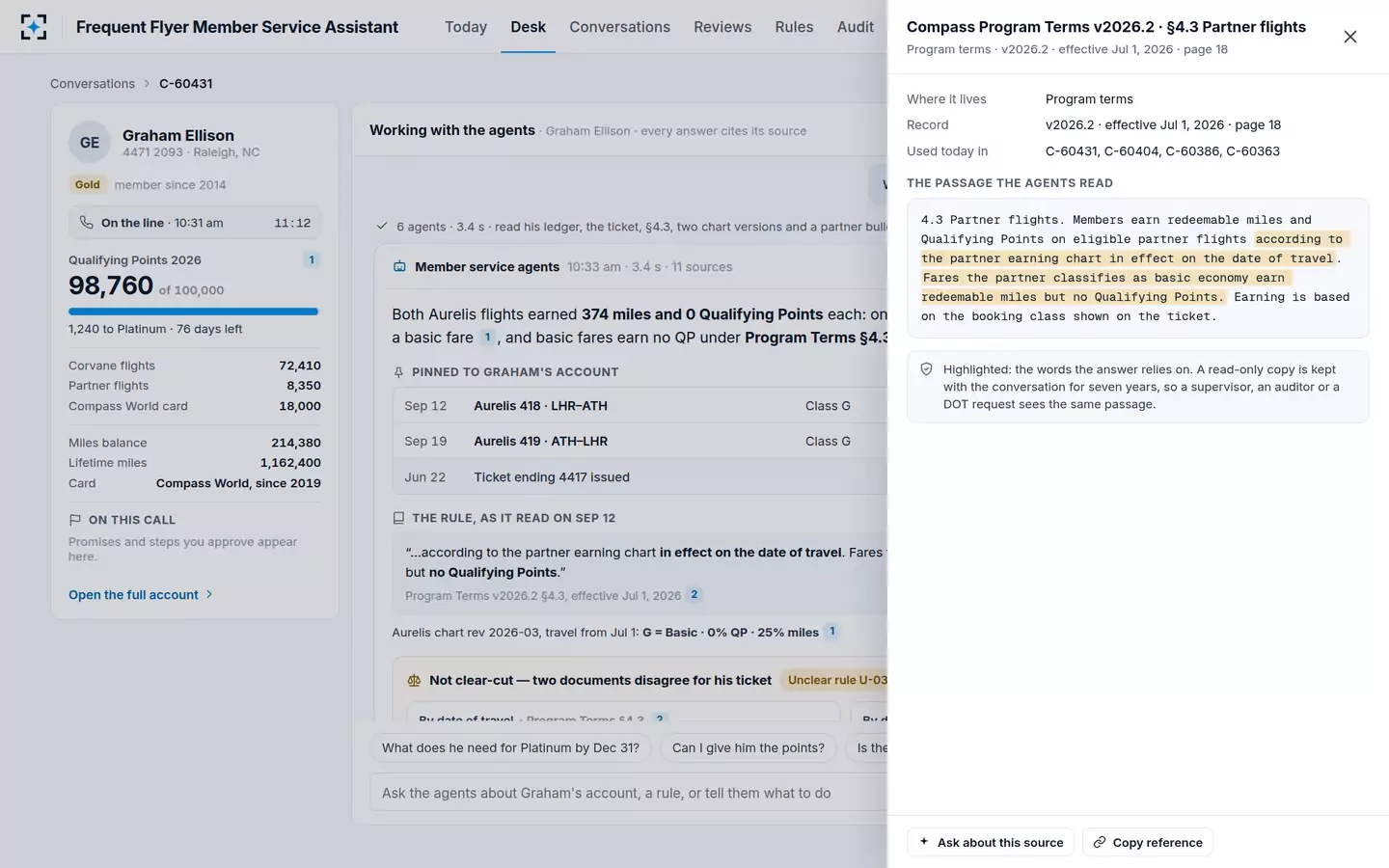Open the full account chevron link

tap(141, 595)
